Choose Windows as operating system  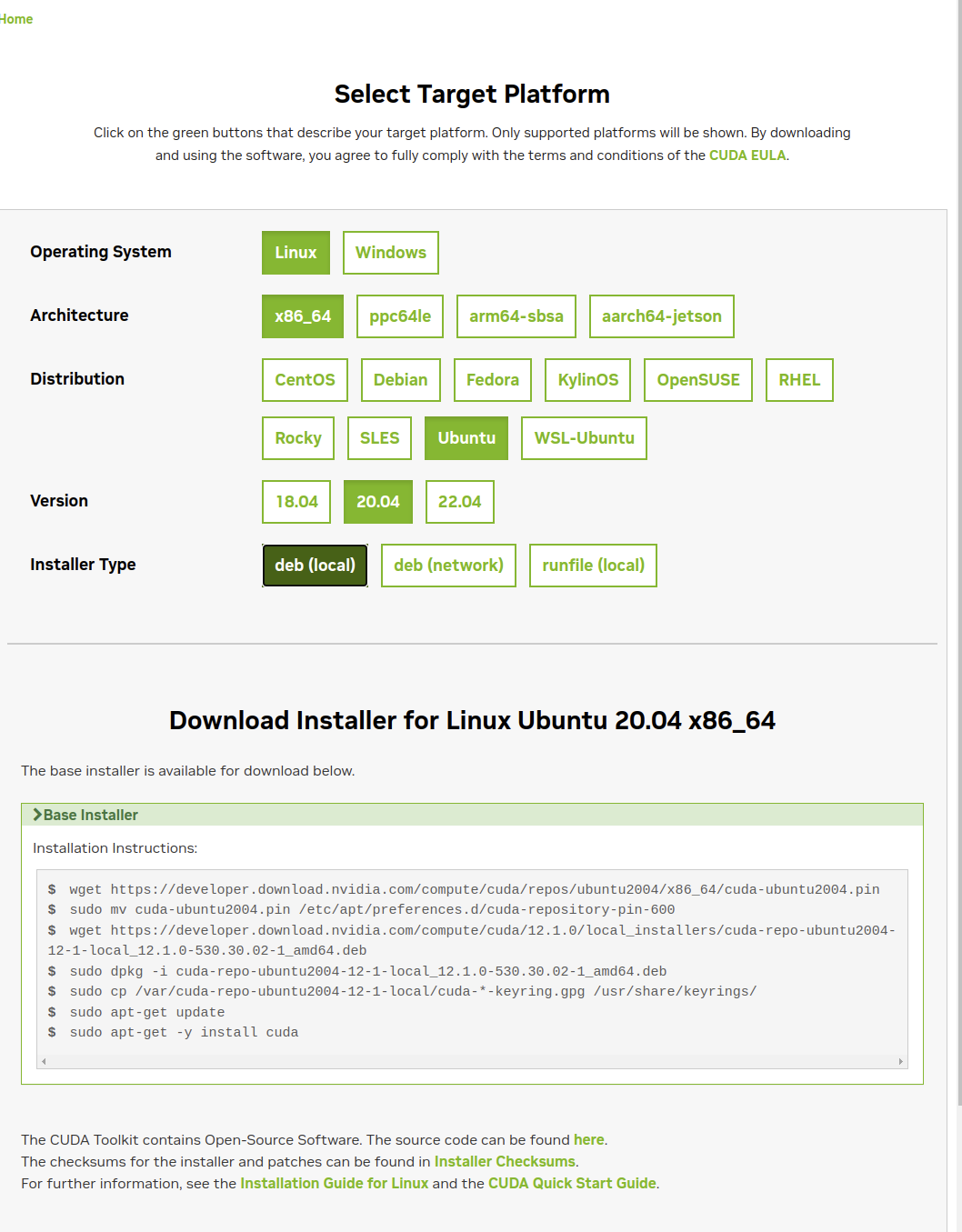tap(391, 253)
